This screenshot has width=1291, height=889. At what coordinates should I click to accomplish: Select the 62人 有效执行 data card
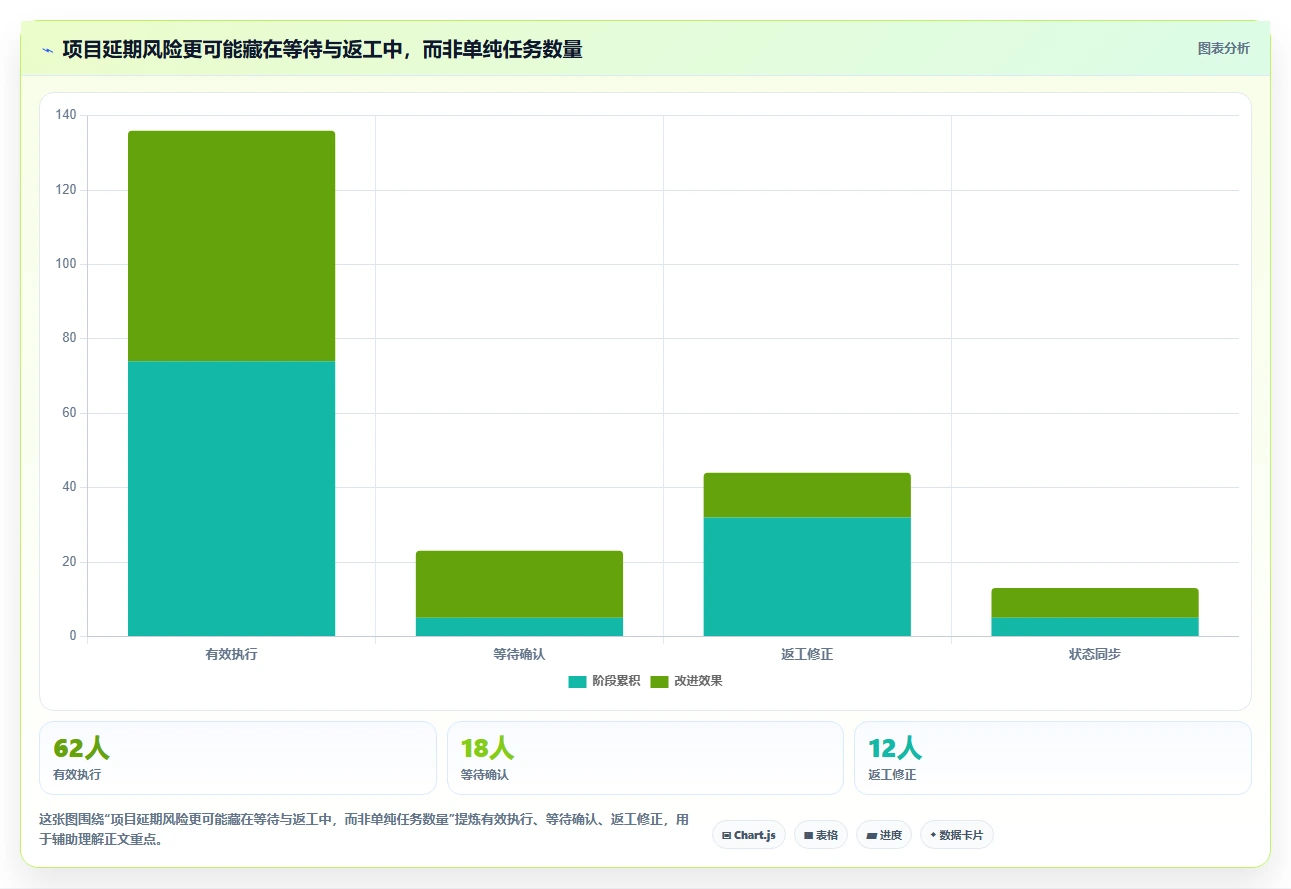[x=238, y=758]
